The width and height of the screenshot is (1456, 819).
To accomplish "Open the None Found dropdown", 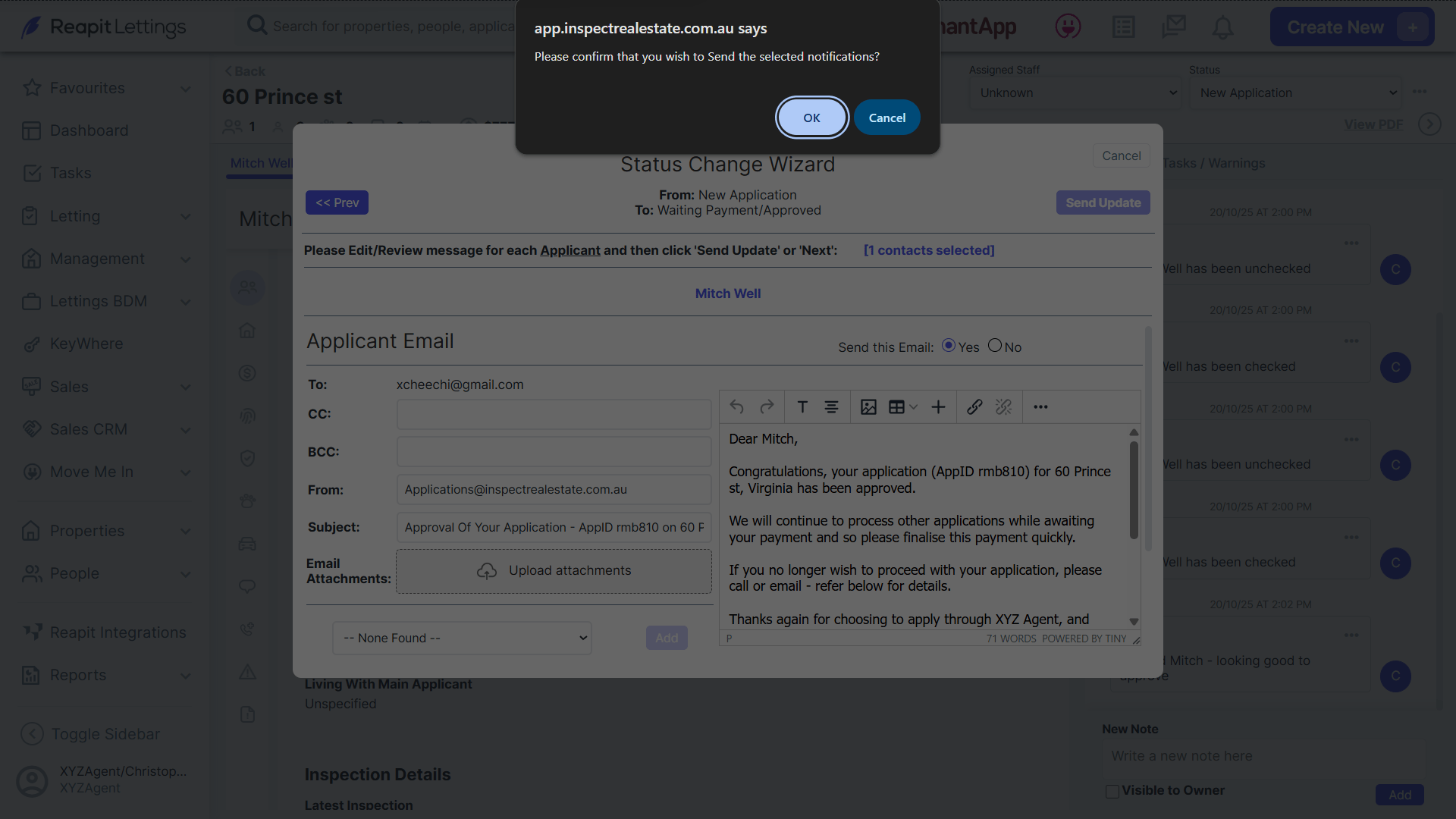I will coord(462,638).
